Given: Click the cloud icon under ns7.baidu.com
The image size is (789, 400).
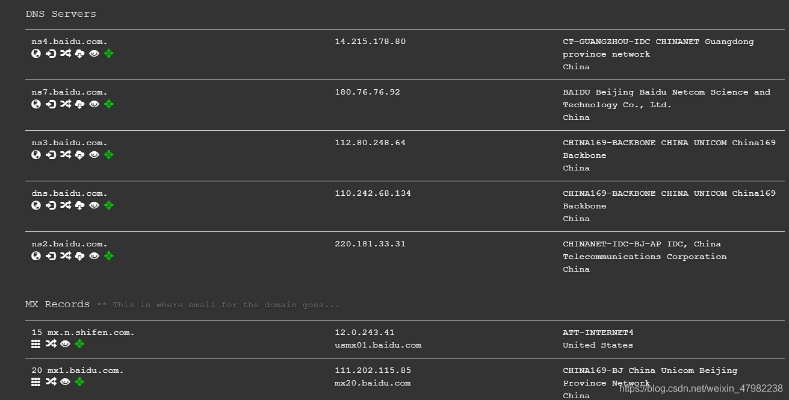Looking at the screenshot, I should (80, 104).
